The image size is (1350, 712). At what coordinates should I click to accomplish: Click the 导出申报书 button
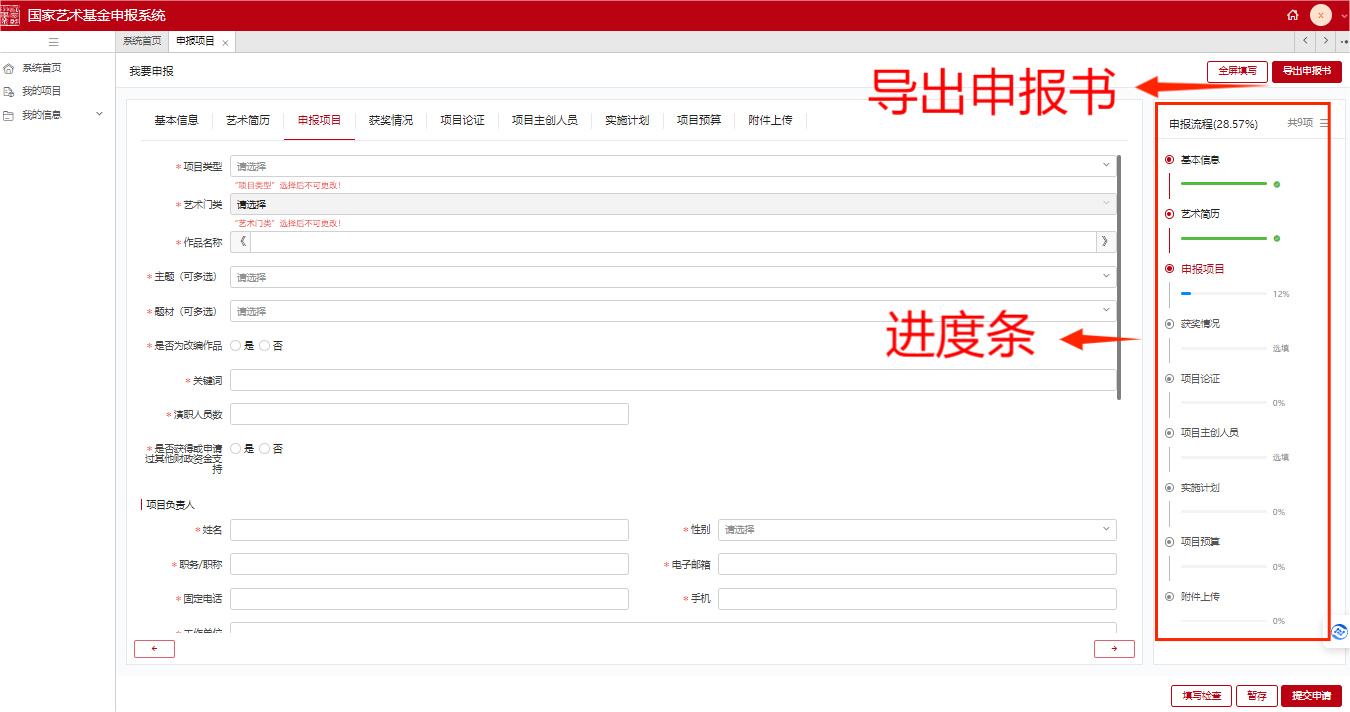pos(1307,71)
